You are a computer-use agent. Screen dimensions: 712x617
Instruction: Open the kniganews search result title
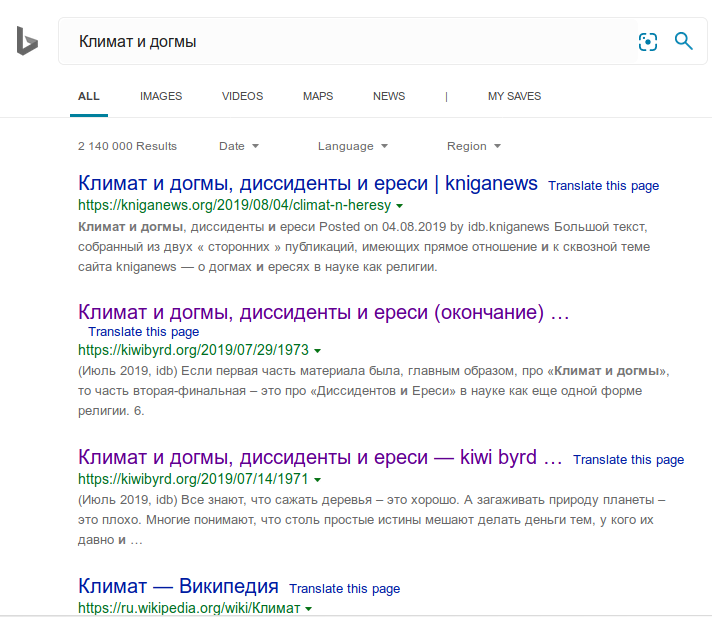click(x=308, y=184)
